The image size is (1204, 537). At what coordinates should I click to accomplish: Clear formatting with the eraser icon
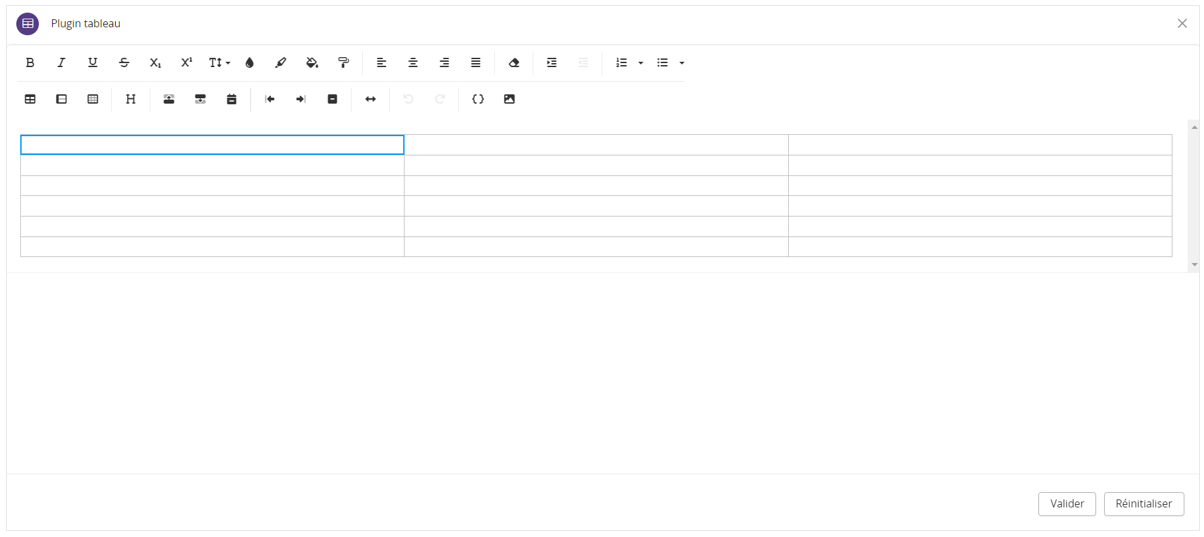click(514, 63)
